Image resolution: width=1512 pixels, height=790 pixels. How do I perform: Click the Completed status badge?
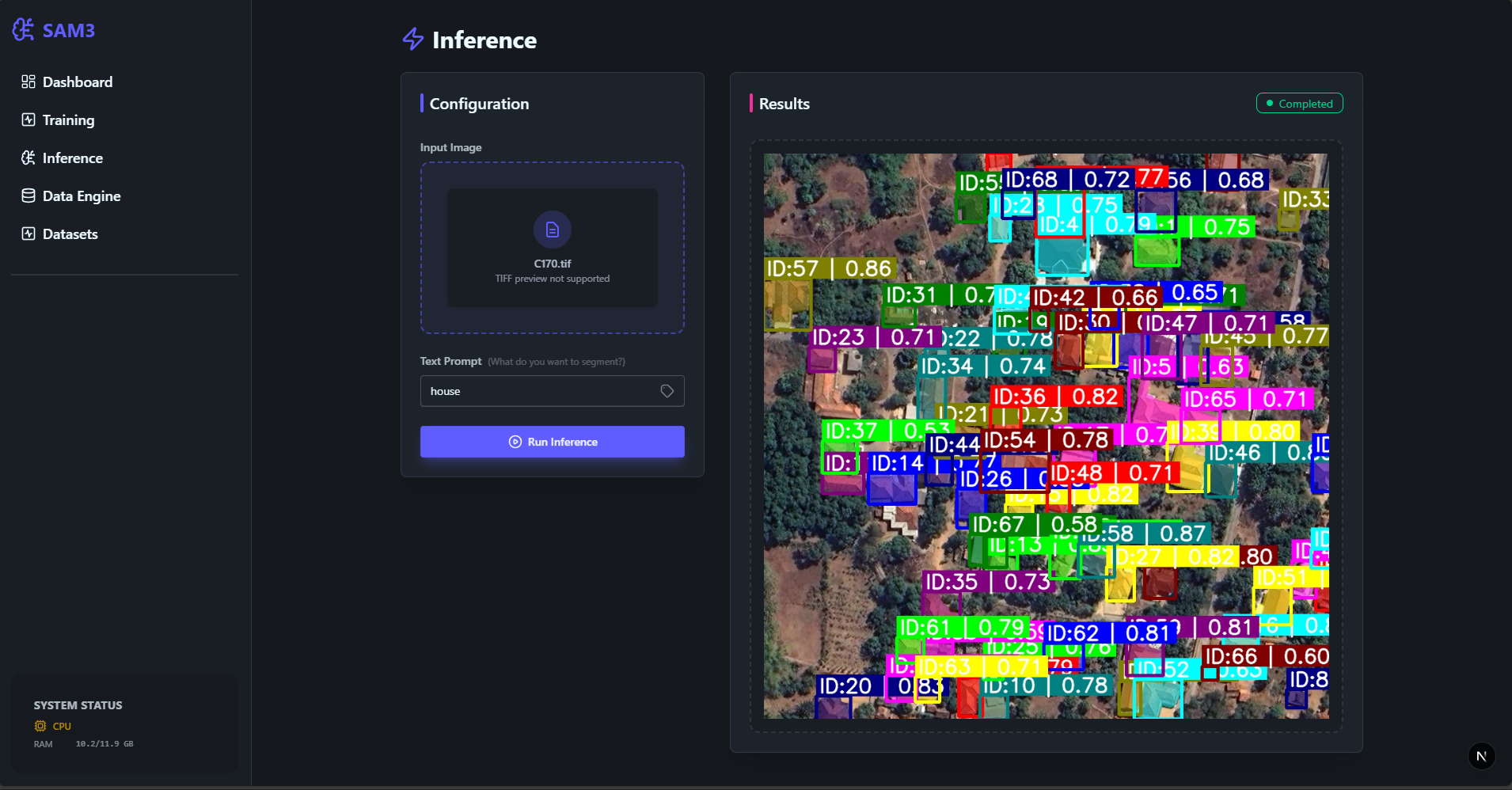[x=1299, y=104]
